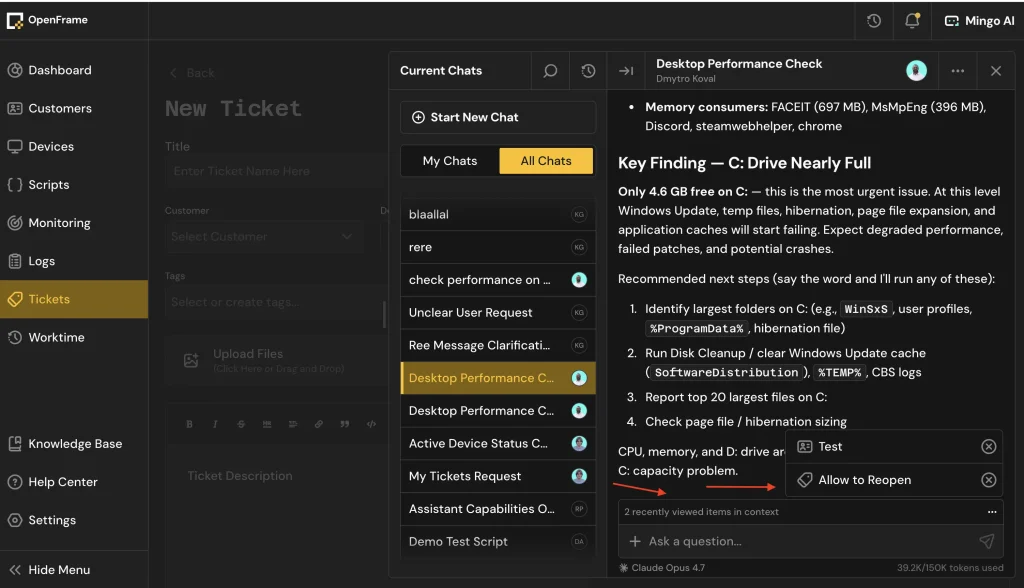Screen dimensions: 1024x588
Task: Open chat header three-dot options menu
Action: pyautogui.click(x=957, y=71)
